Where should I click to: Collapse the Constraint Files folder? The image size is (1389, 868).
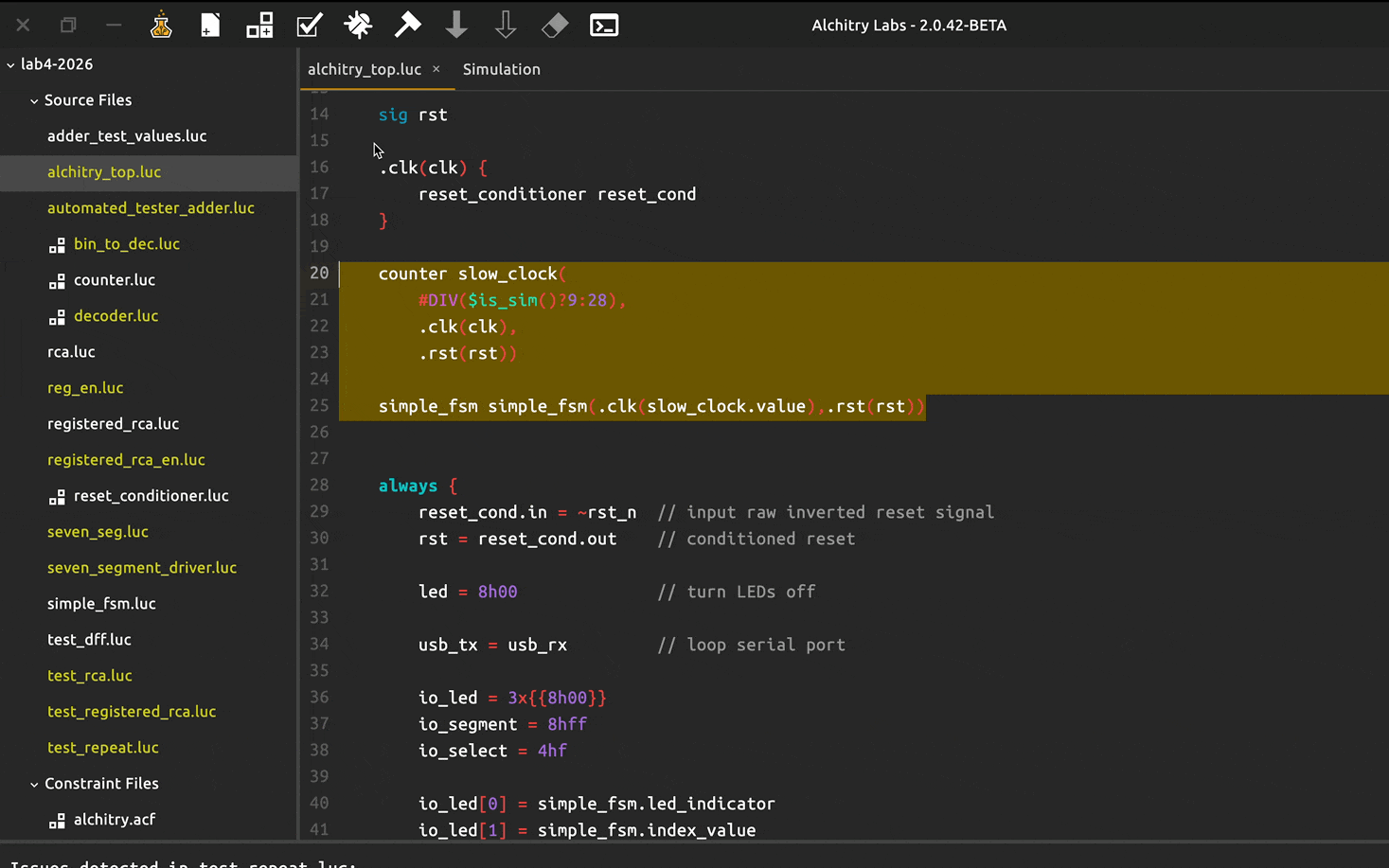pos(34,784)
